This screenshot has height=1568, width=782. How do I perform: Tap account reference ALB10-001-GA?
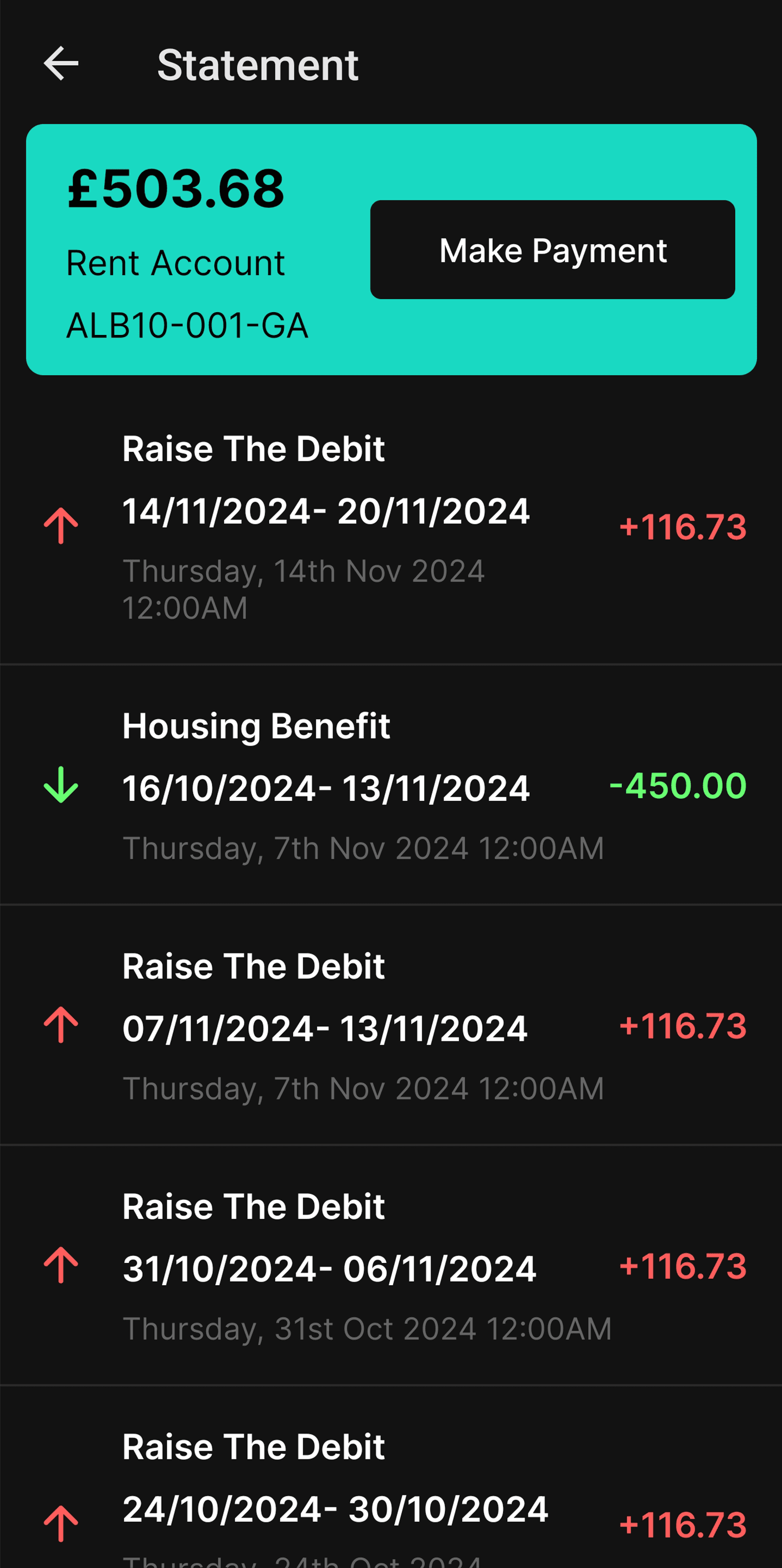(187, 325)
